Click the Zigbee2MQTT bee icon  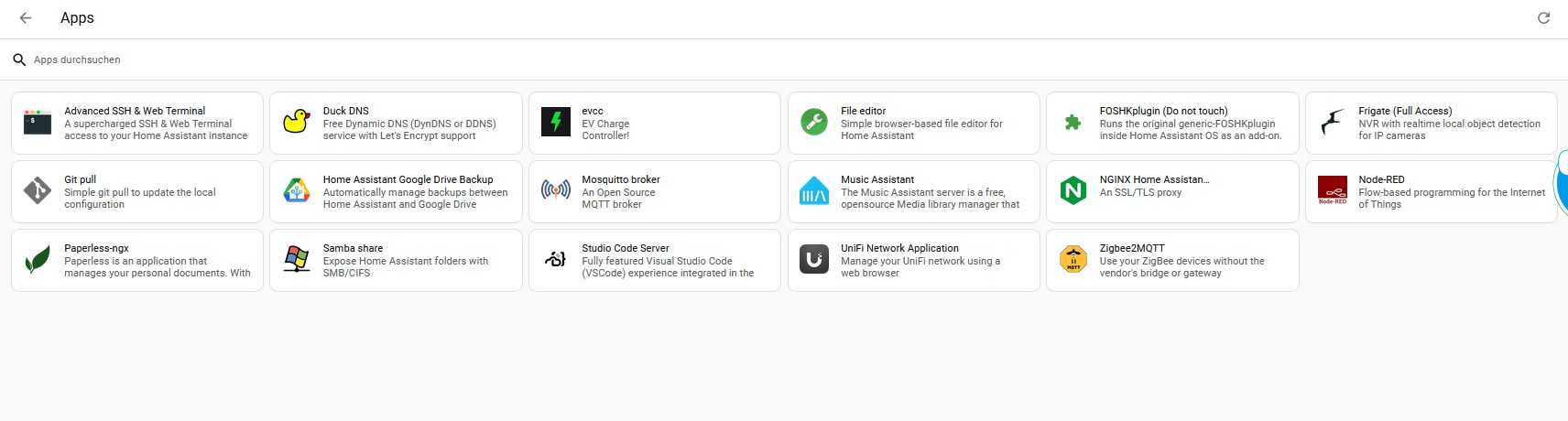click(x=1073, y=259)
